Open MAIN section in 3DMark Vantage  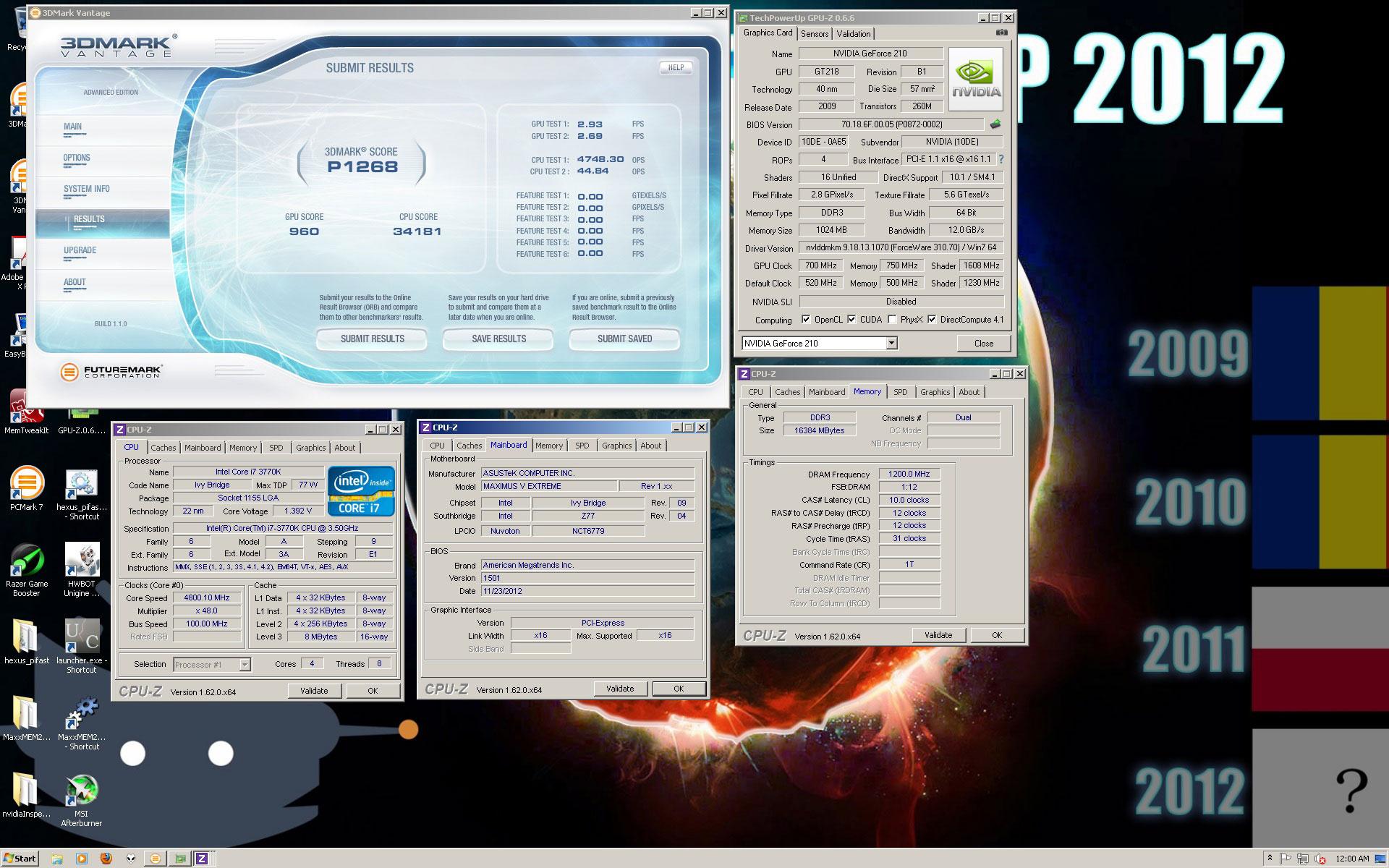pyautogui.click(x=72, y=127)
